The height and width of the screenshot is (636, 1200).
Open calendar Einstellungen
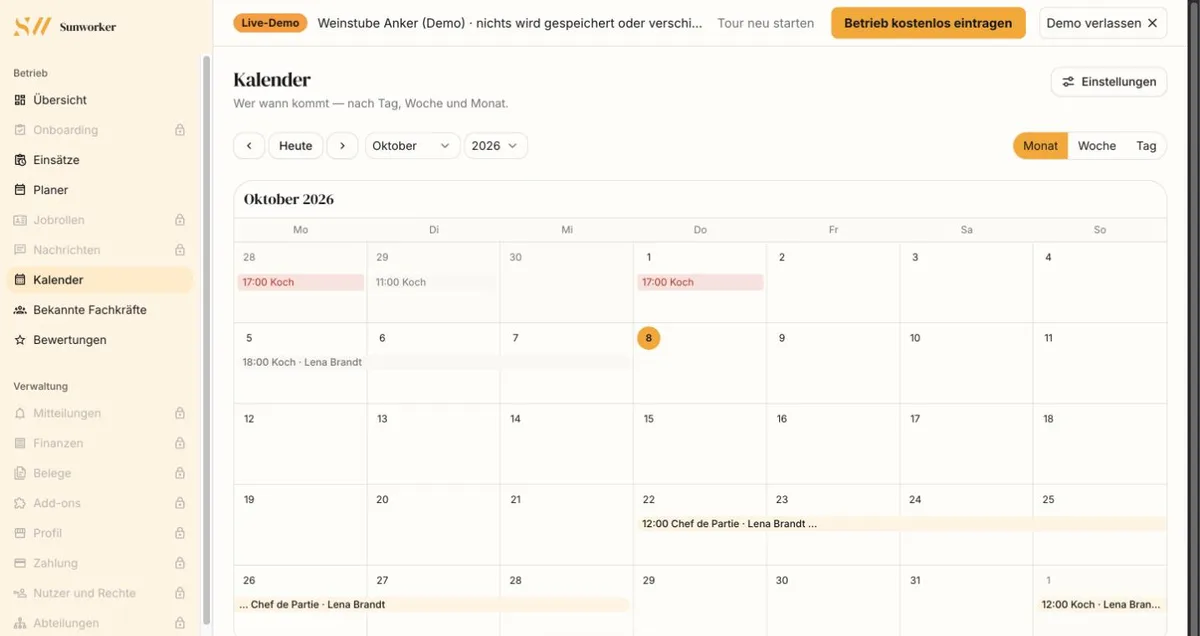1109,82
